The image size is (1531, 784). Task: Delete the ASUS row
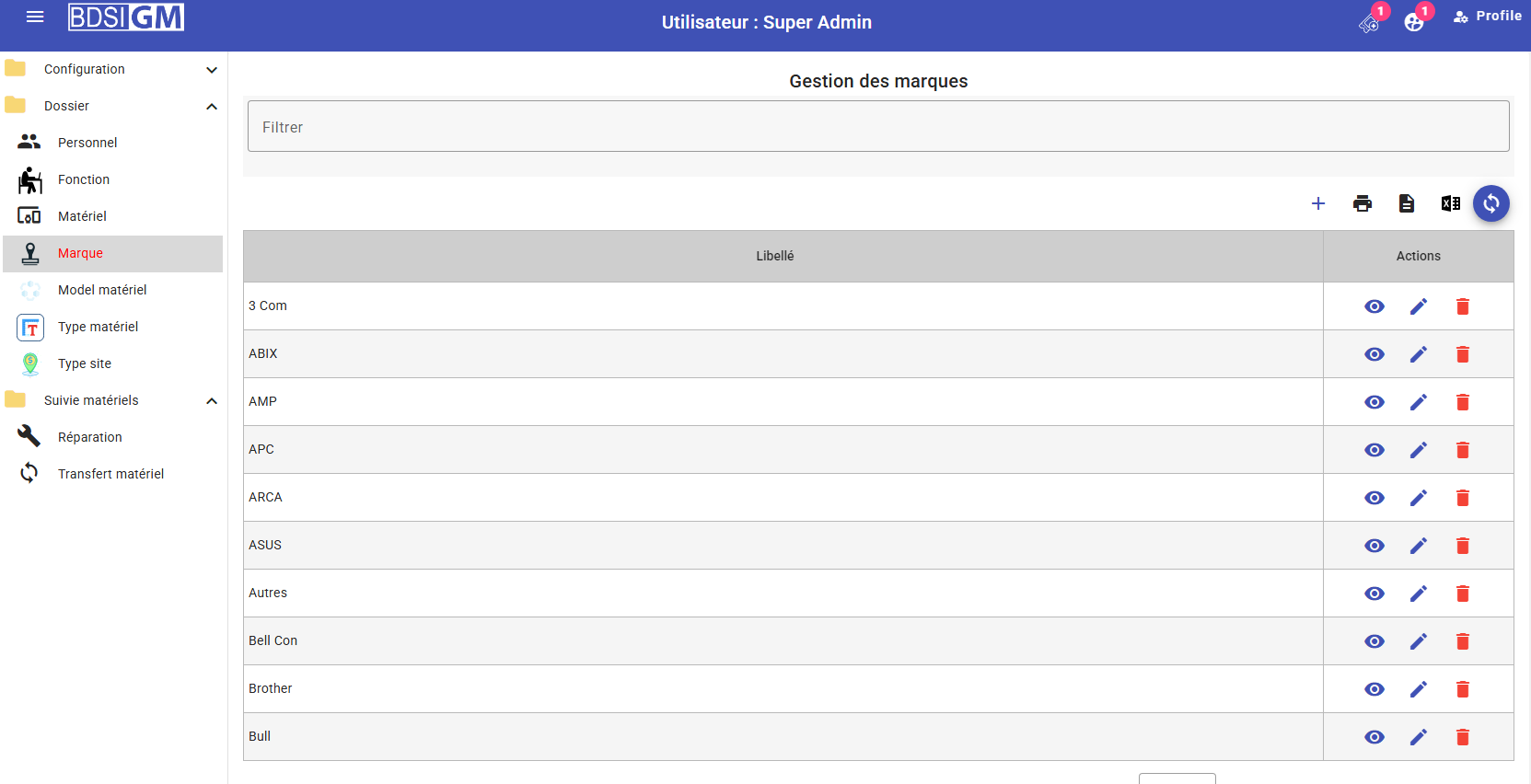[1463, 546]
